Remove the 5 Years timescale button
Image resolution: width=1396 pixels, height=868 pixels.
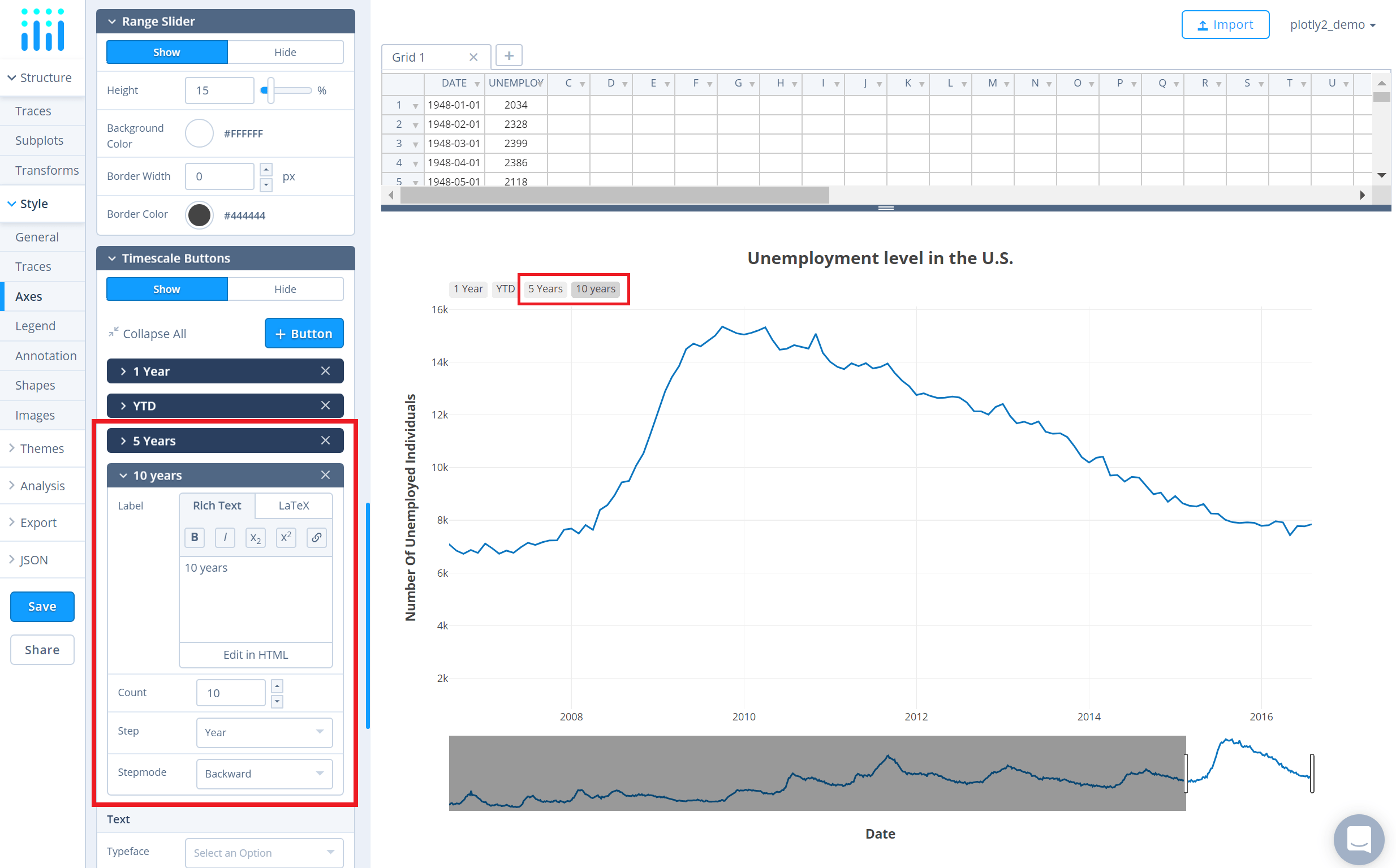[x=326, y=441]
